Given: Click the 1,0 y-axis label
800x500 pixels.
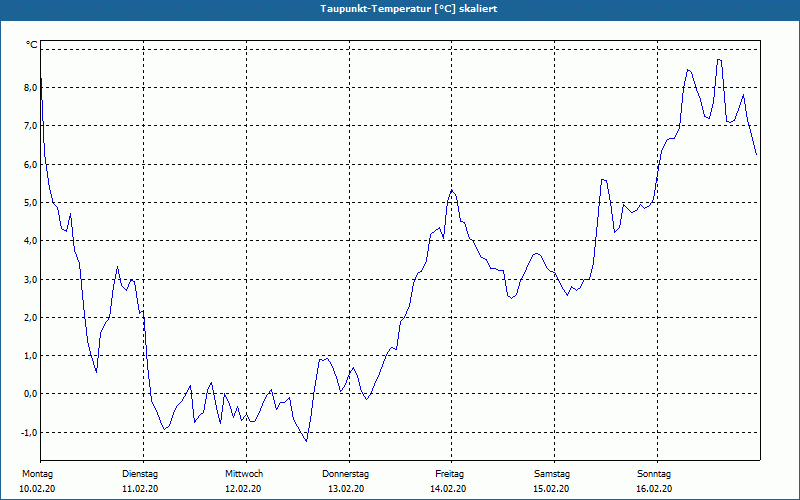Looking at the screenshot, I should [x=31, y=356].
